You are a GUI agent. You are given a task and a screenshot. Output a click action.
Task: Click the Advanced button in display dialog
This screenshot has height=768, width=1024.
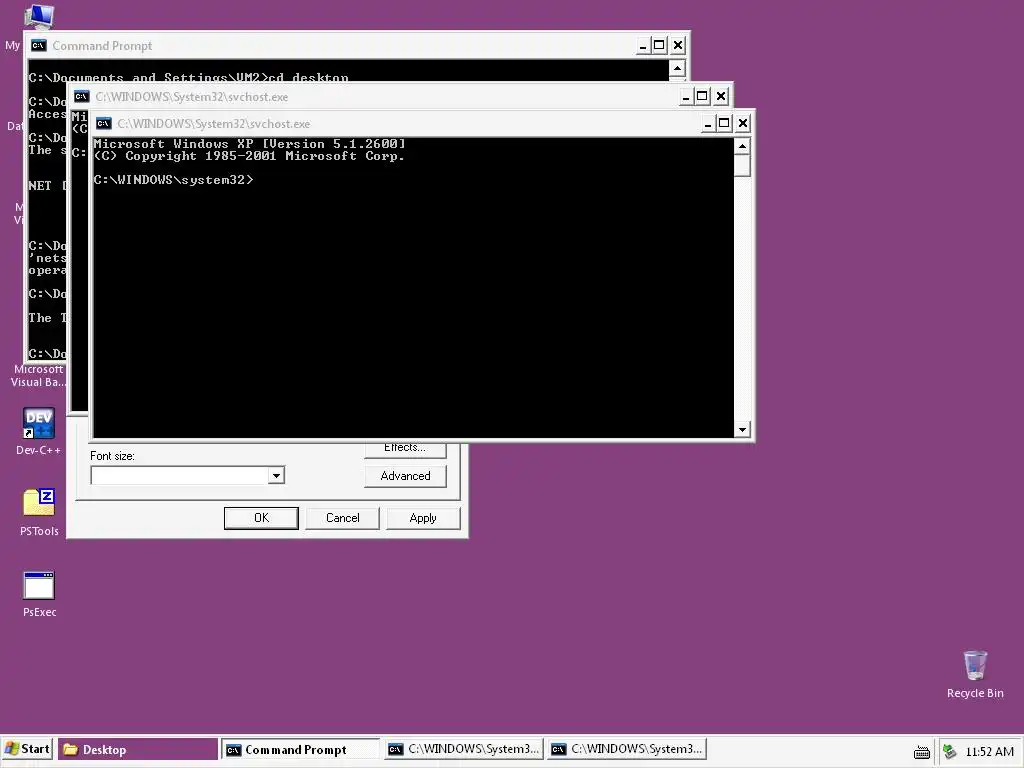[x=406, y=476]
